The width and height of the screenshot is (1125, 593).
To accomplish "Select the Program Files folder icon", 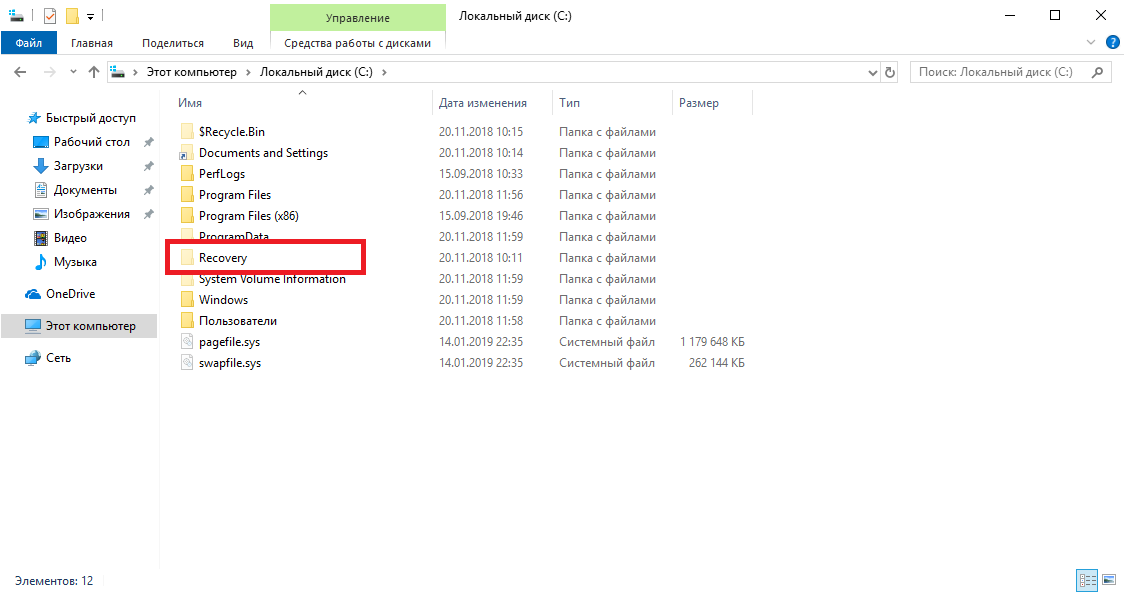I will pos(187,194).
